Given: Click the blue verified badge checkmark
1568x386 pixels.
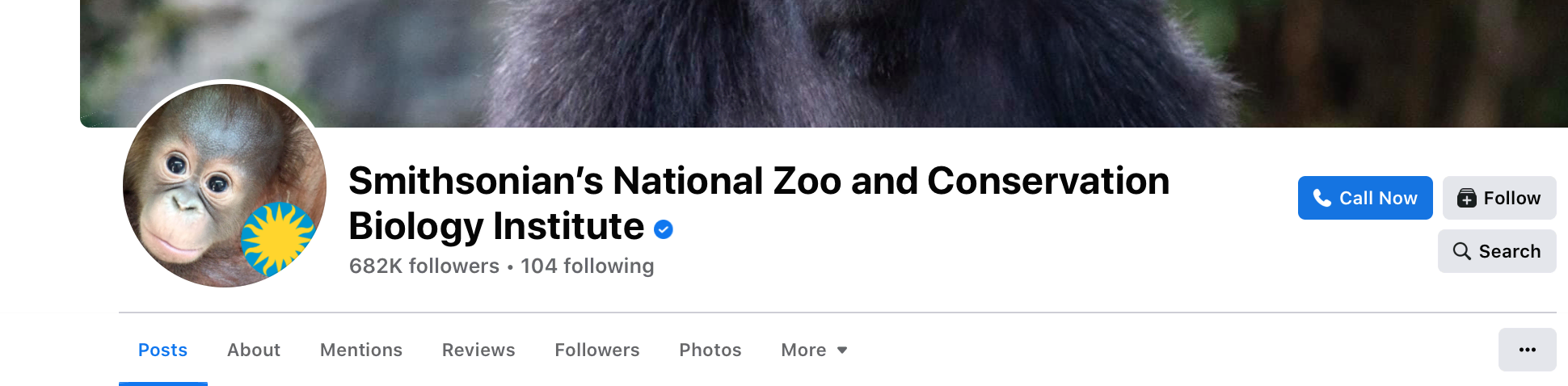Looking at the screenshot, I should (664, 230).
